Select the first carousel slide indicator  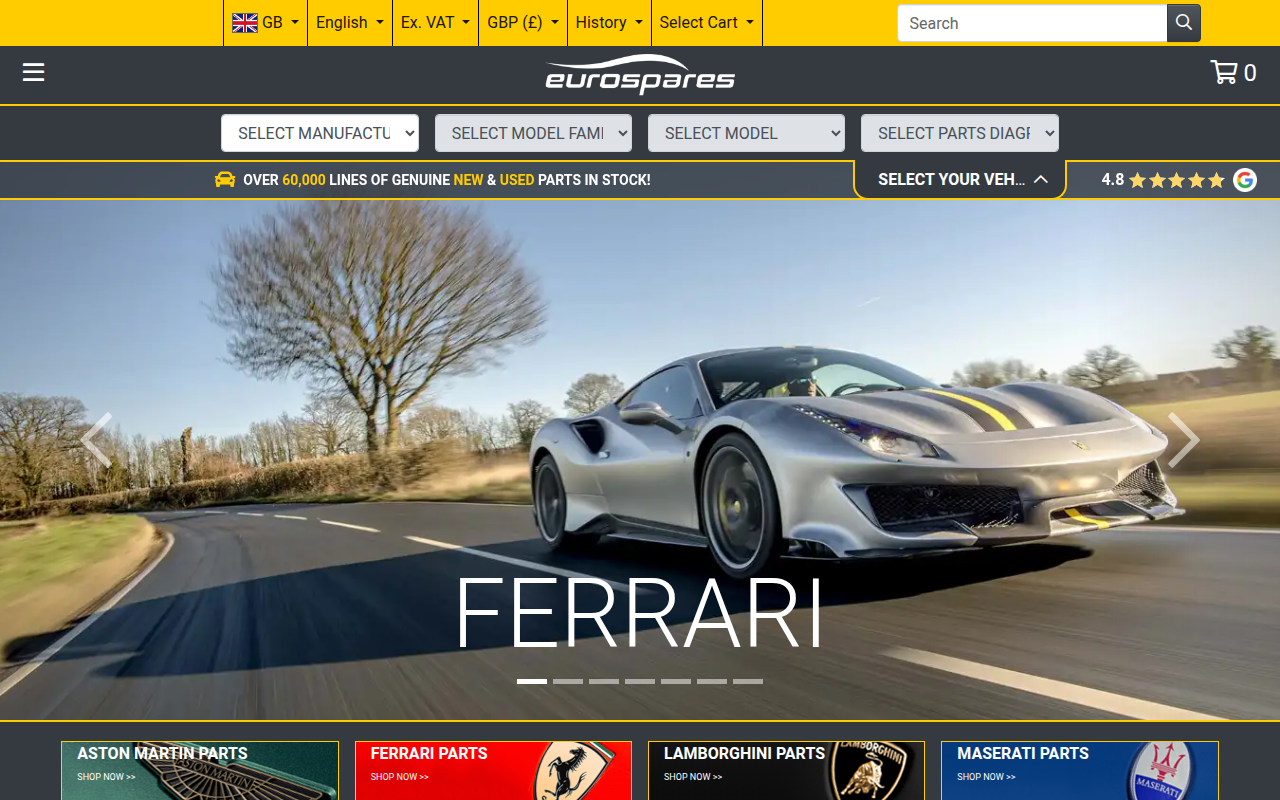pos(532,681)
